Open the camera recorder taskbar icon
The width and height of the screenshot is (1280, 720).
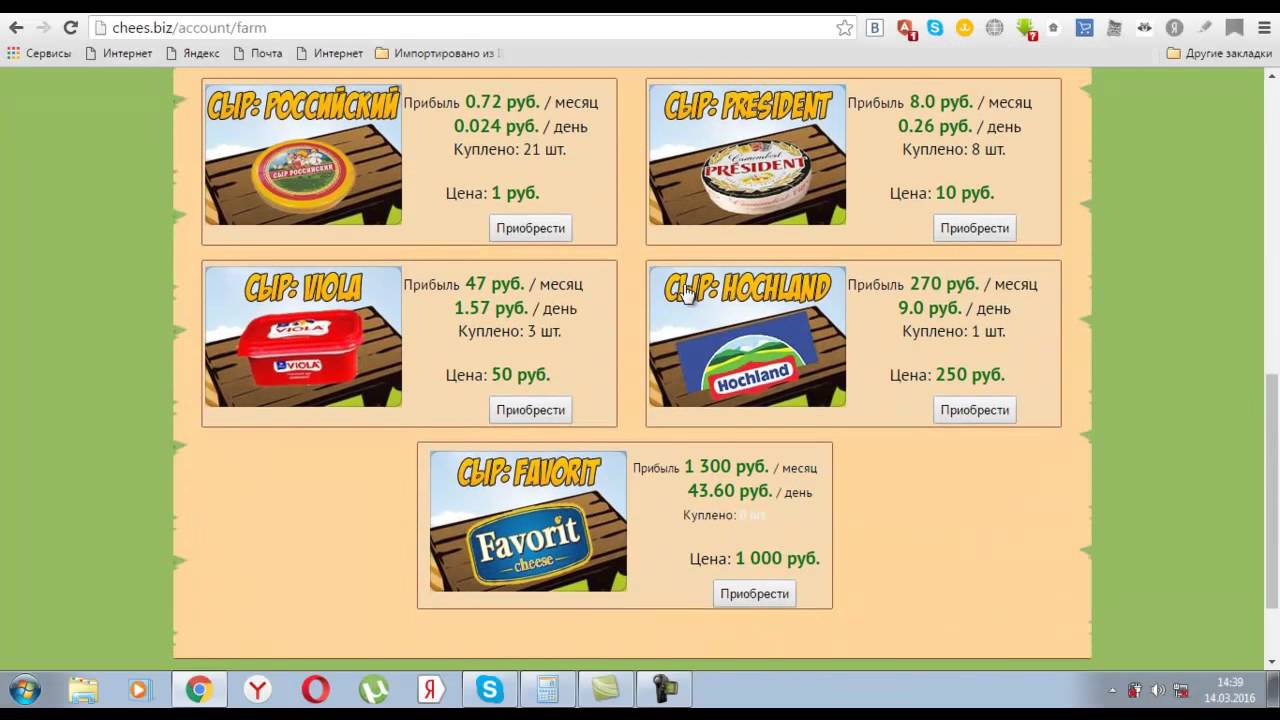click(x=664, y=690)
